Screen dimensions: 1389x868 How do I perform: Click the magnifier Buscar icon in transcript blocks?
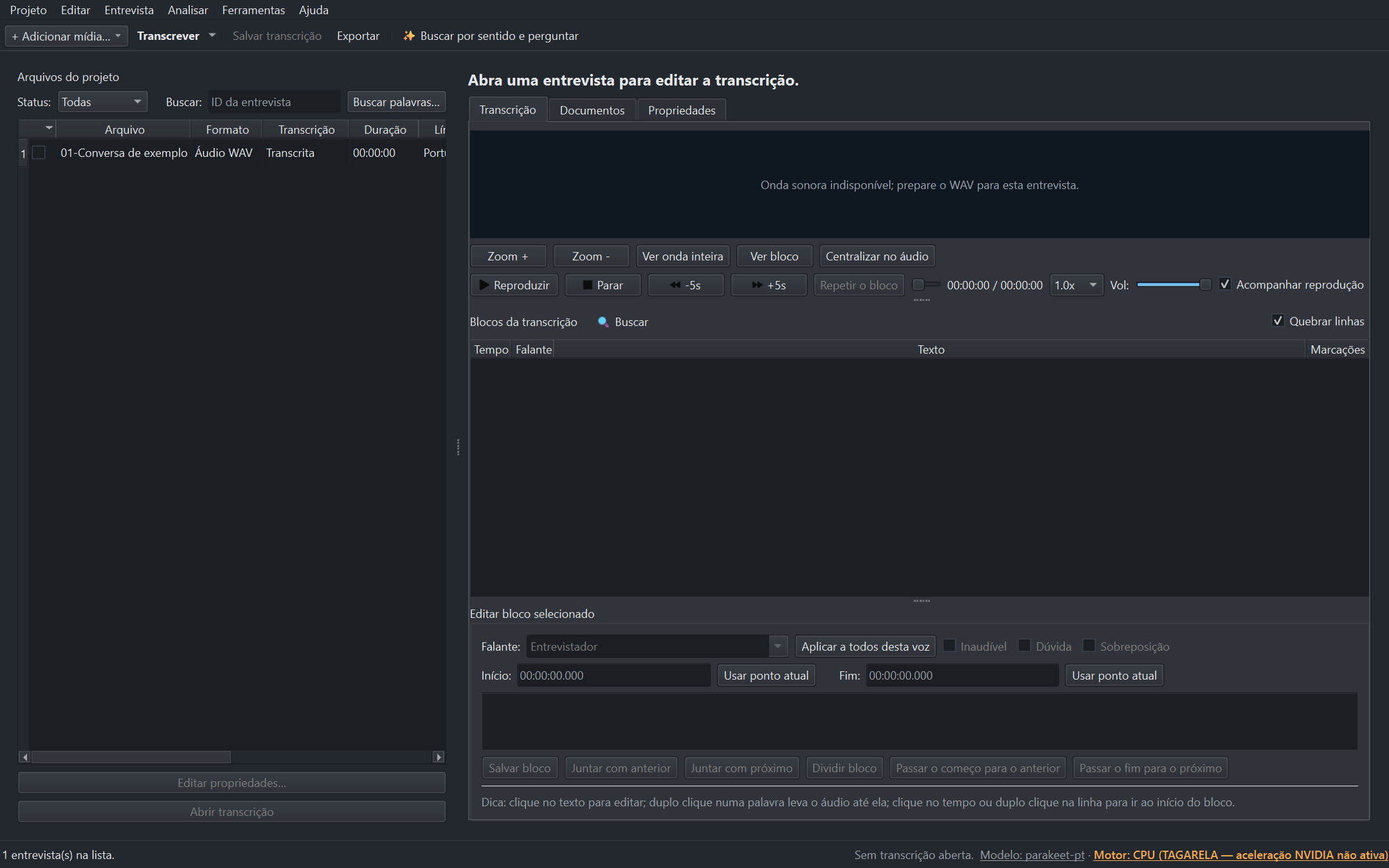click(x=603, y=322)
